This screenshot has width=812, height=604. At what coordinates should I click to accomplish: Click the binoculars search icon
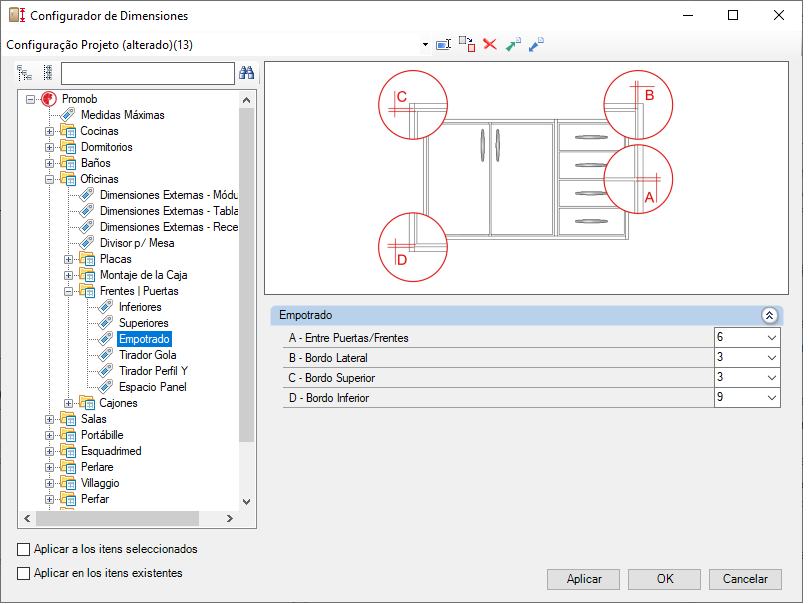pos(246,73)
